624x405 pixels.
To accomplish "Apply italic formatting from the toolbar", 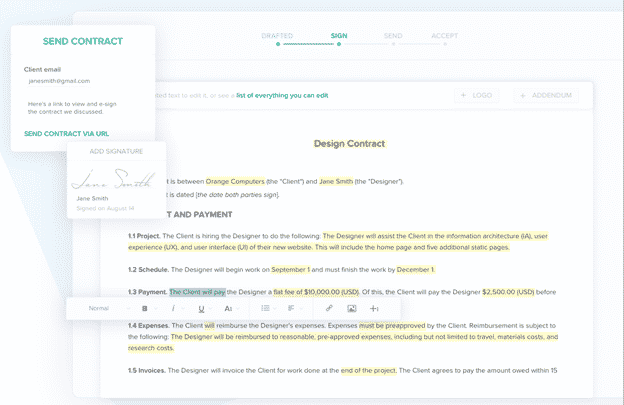I will click(x=173, y=308).
